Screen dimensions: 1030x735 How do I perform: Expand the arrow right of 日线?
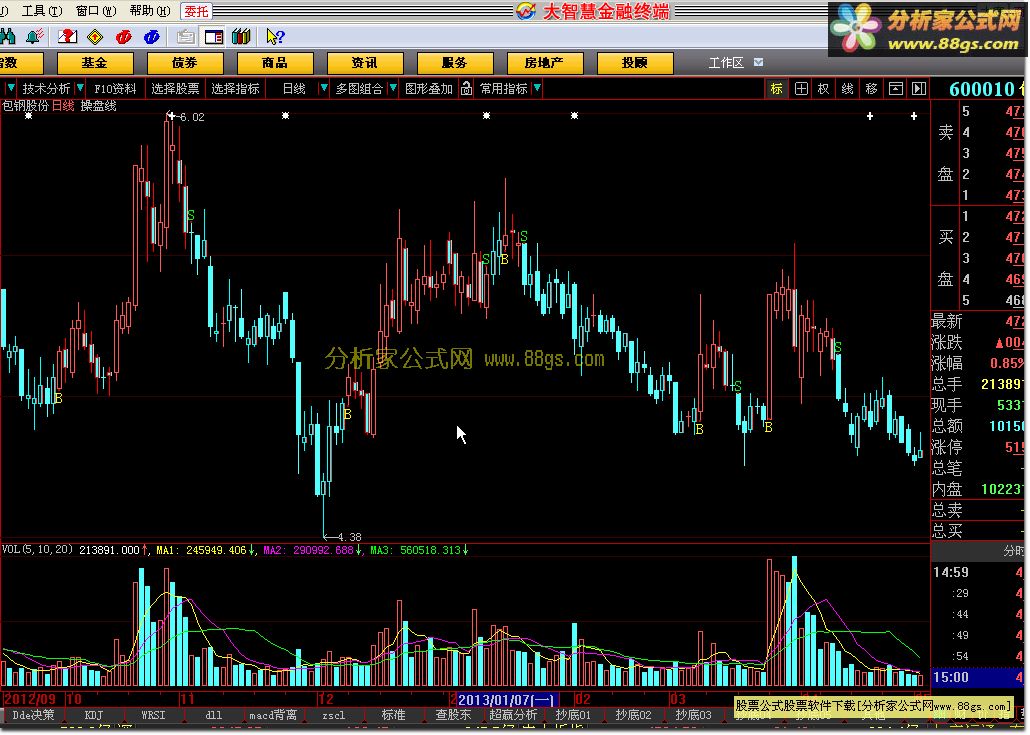[323, 87]
